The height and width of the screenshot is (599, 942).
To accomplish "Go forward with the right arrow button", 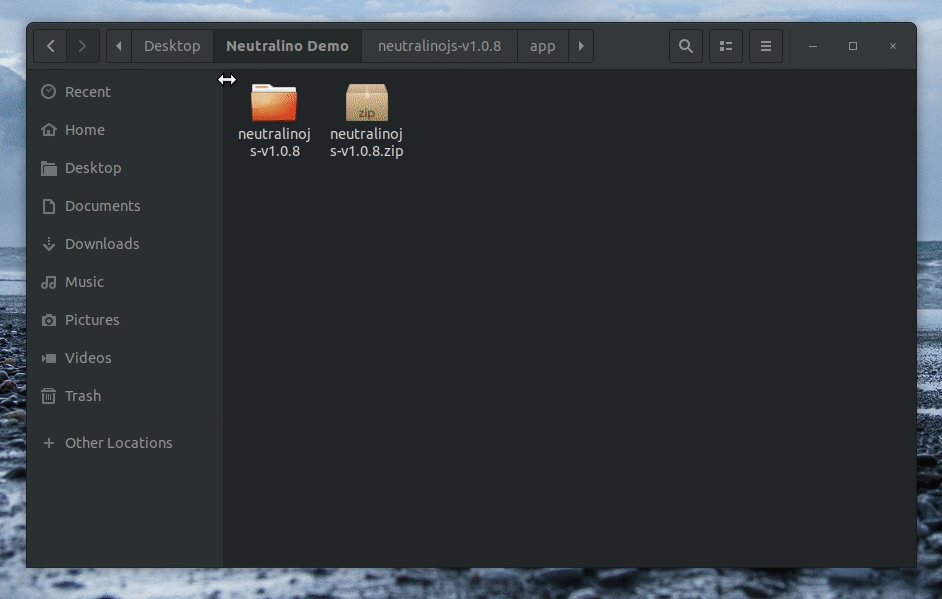I will (x=82, y=46).
